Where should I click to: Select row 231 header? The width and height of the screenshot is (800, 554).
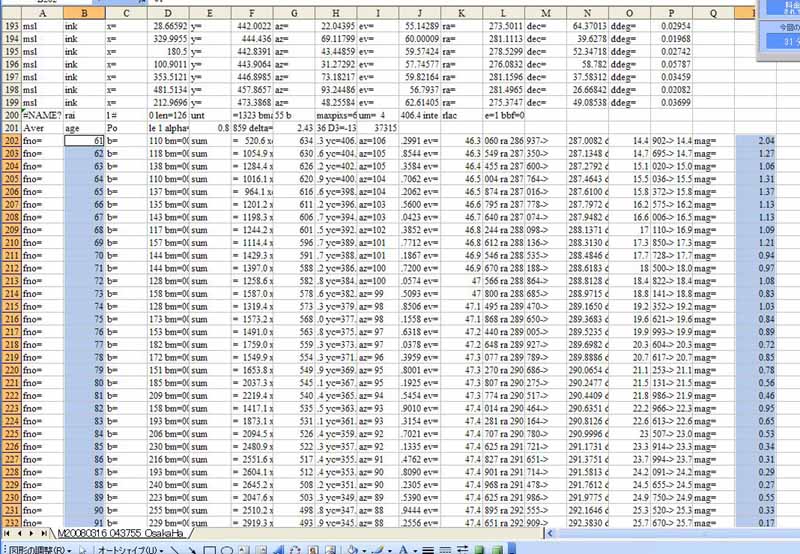coord(11,510)
